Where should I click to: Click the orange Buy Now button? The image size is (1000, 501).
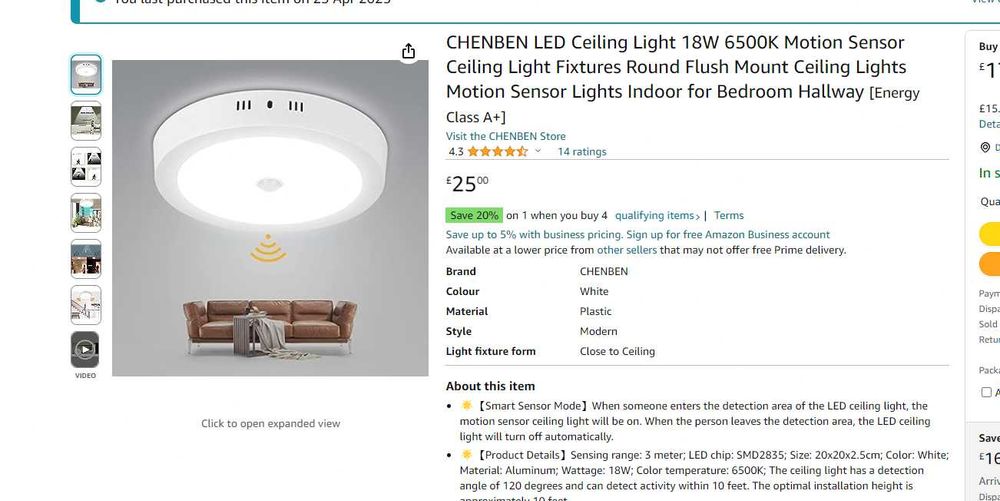point(989,264)
